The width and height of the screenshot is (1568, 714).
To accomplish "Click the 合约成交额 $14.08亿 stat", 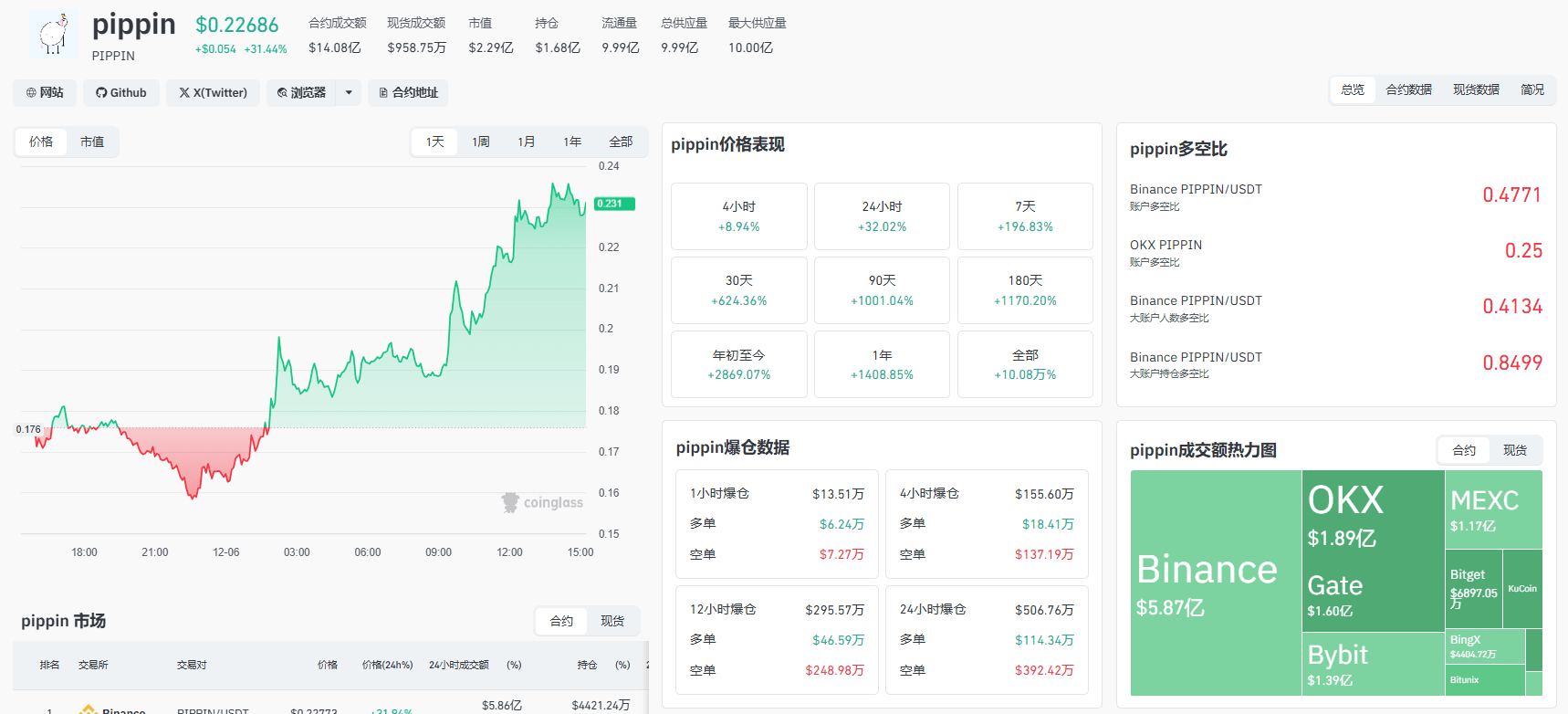I will pos(337,35).
